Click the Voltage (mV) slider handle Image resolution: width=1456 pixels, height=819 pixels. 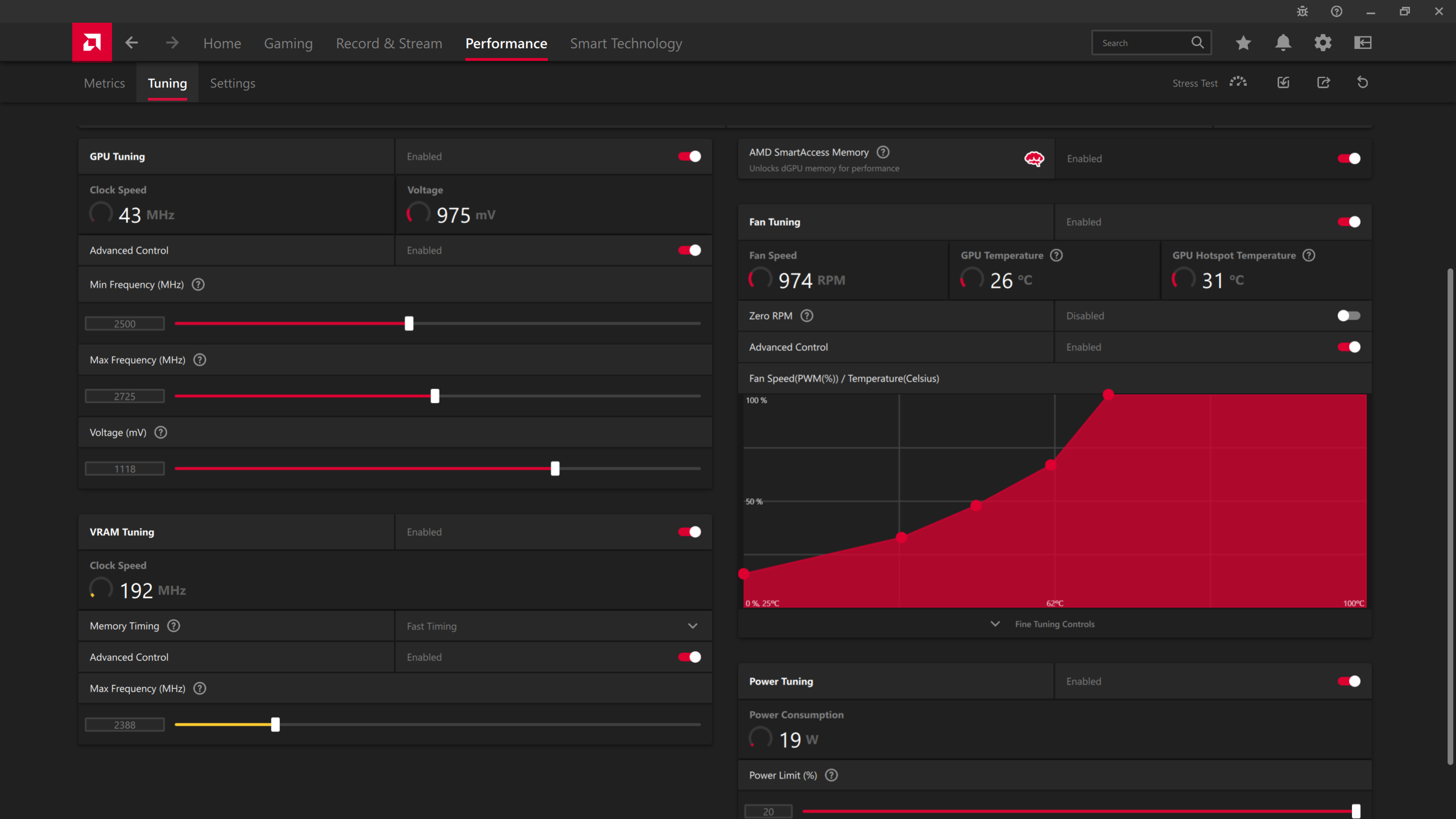[x=555, y=469]
